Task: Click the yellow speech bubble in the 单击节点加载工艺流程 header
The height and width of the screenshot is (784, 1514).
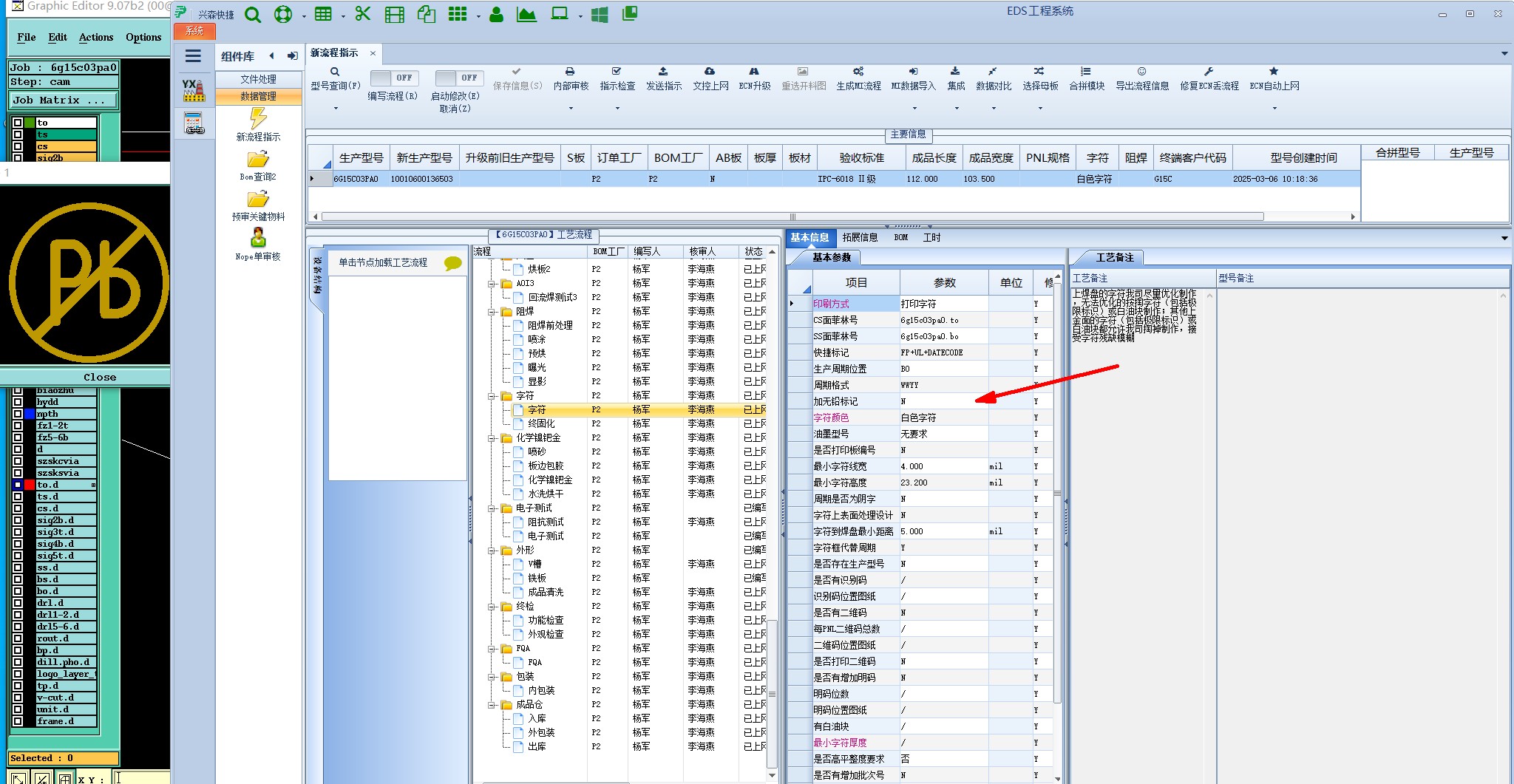Action: [453, 263]
